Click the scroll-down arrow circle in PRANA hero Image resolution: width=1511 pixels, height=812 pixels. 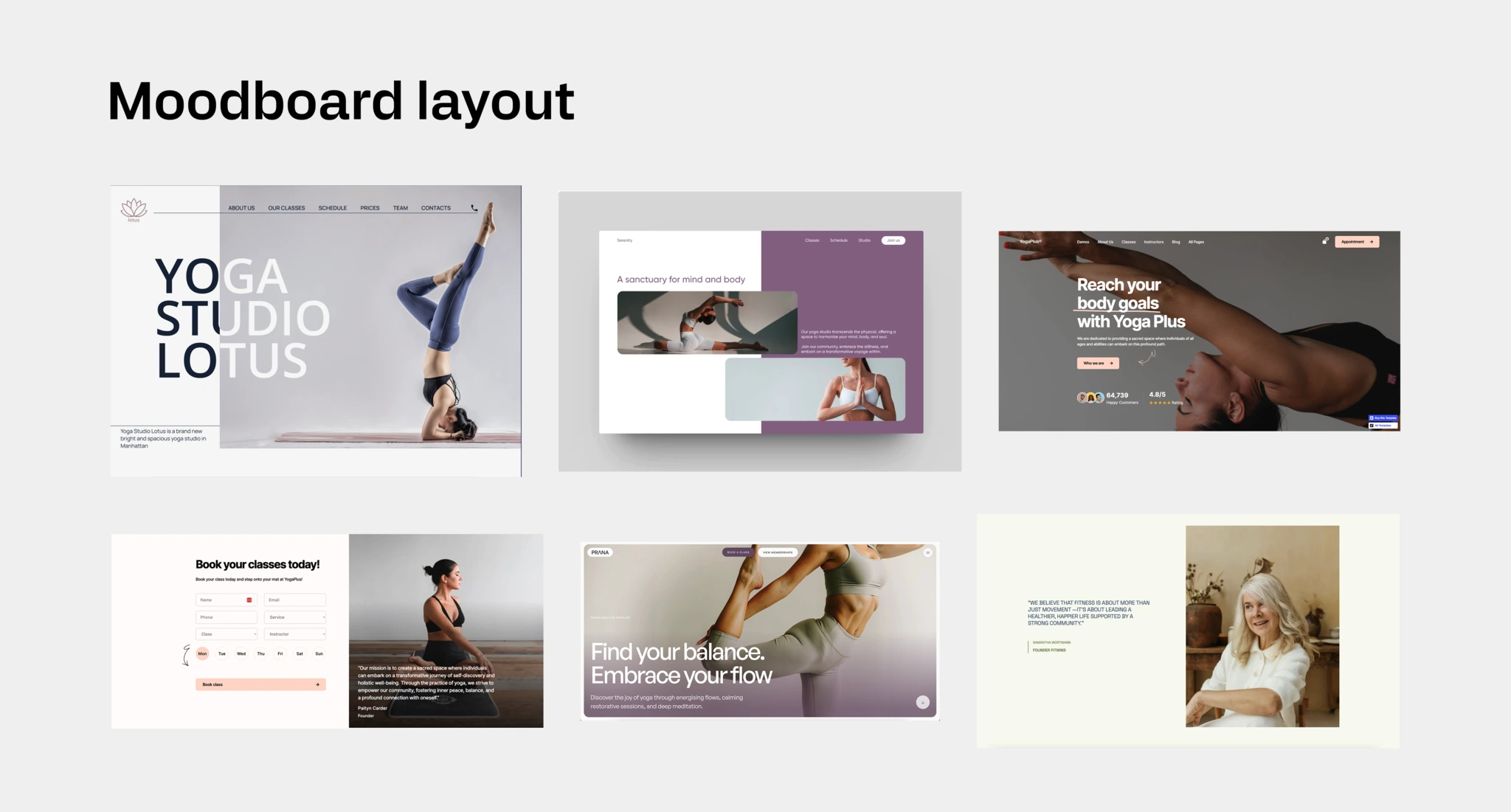pos(922,702)
